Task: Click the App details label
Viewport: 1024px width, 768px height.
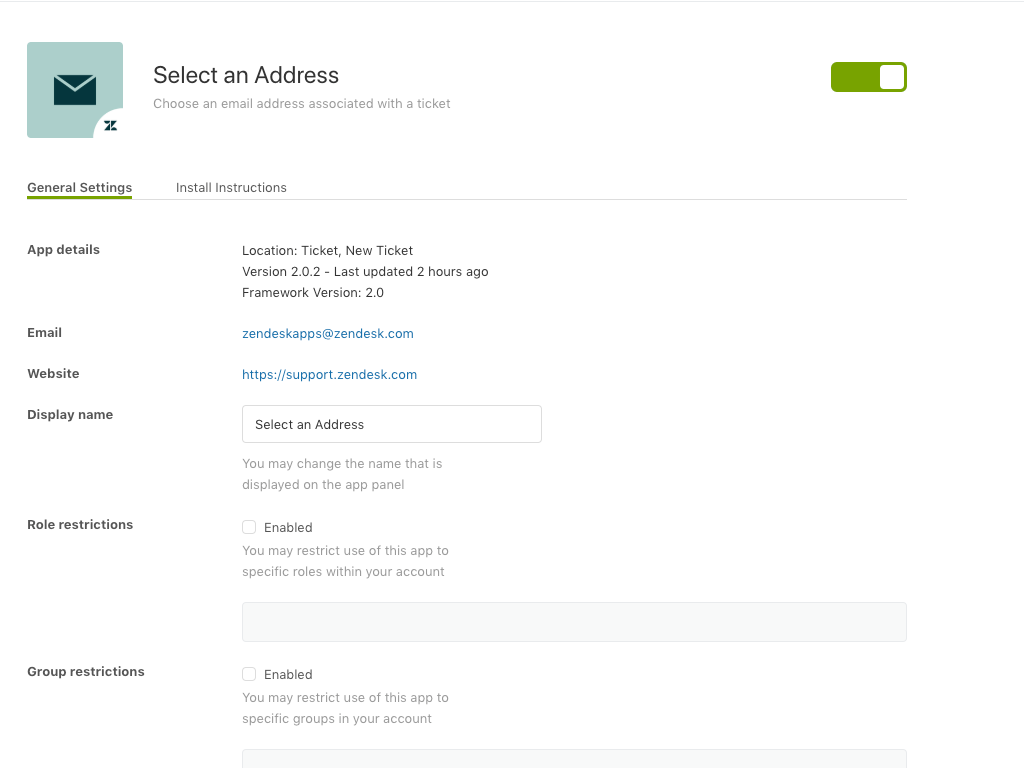Action: [x=63, y=250]
